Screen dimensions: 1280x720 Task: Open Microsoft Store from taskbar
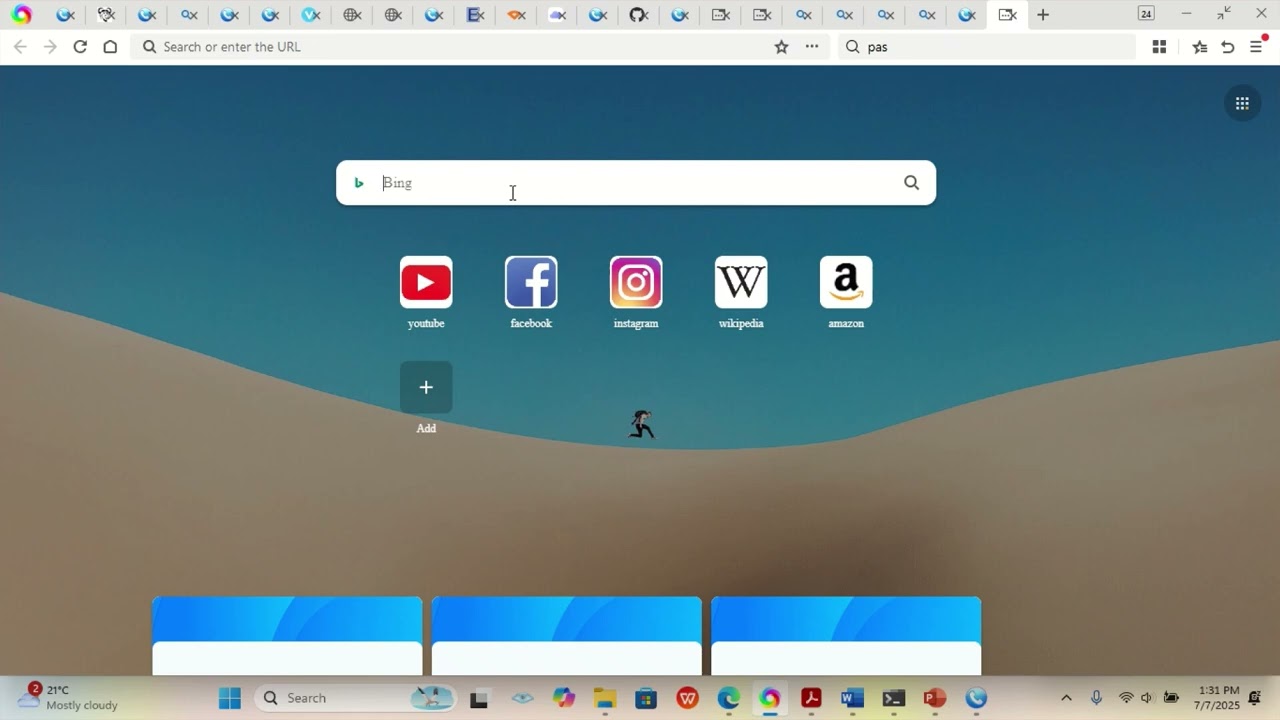coord(646,698)
